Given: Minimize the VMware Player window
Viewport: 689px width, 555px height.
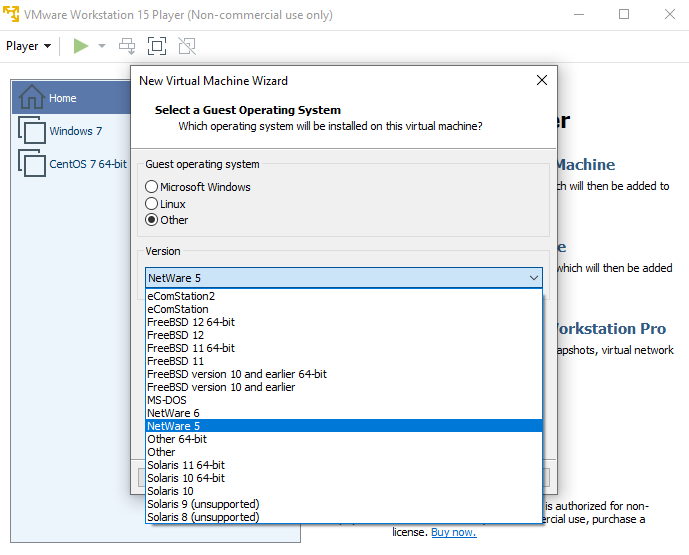Looking at the screenshot, I should 579,15.
